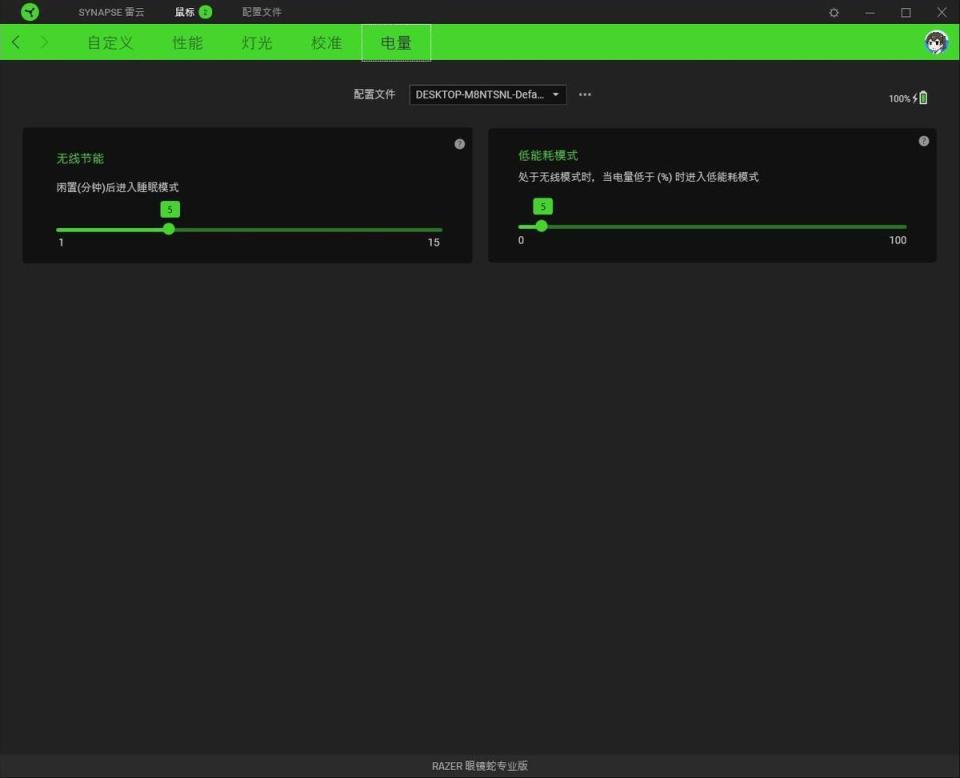The image size is (960, 778).
Task: Go back with the left arrow
Action: [16, 42]
